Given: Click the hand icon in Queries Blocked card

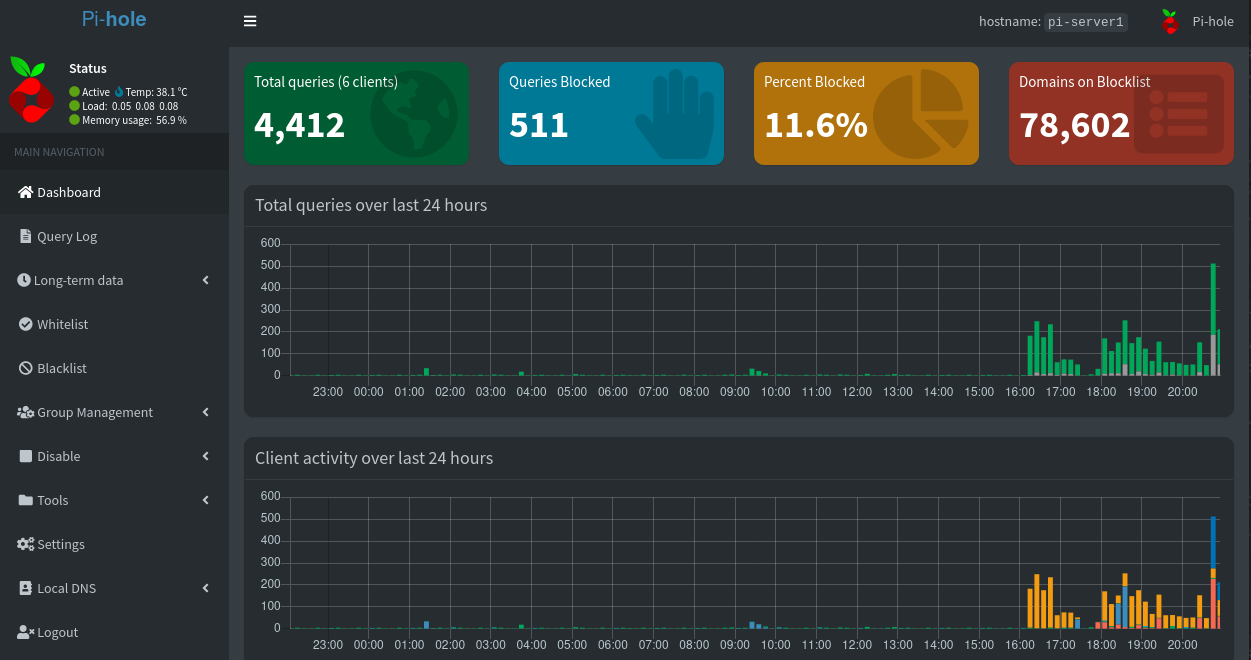Looking at the screenshot, I should 676,114.
